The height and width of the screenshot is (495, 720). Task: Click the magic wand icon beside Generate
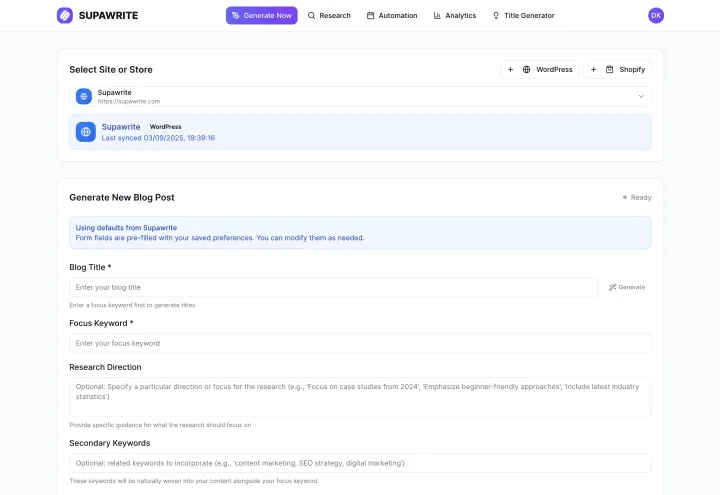click(613, 287)
